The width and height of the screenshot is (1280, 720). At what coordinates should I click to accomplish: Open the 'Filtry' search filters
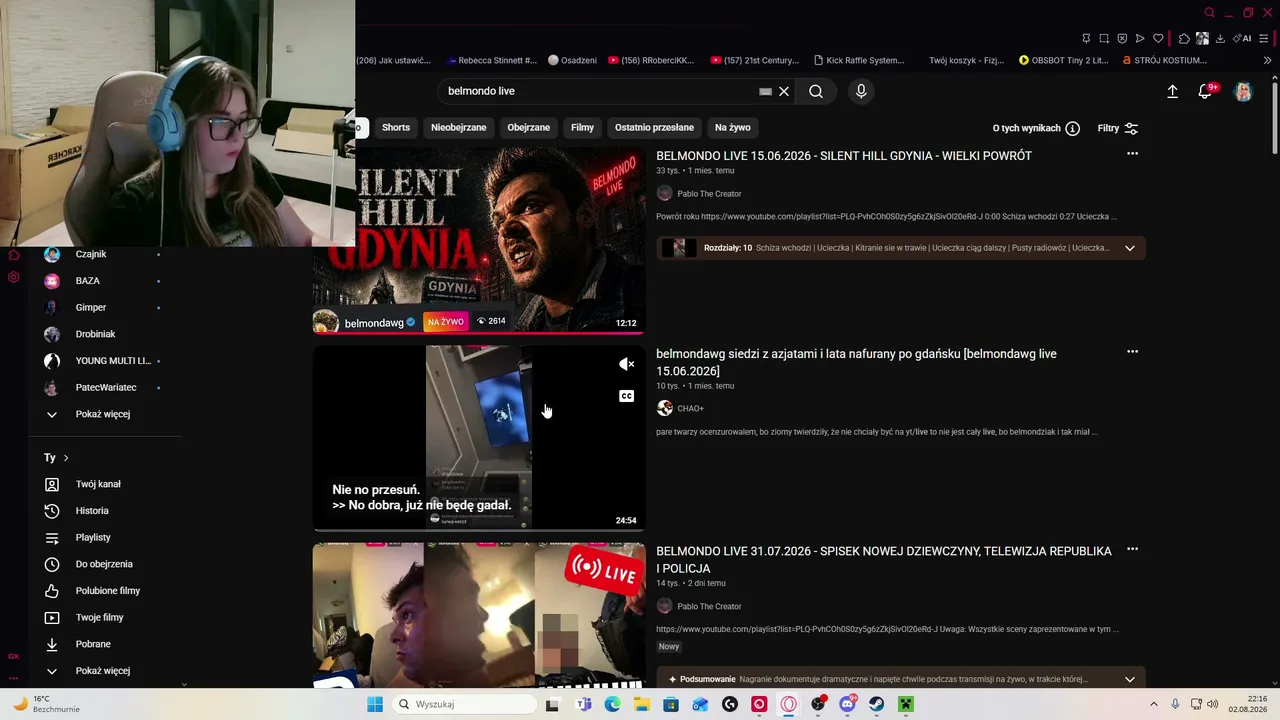coord(1118,128)
